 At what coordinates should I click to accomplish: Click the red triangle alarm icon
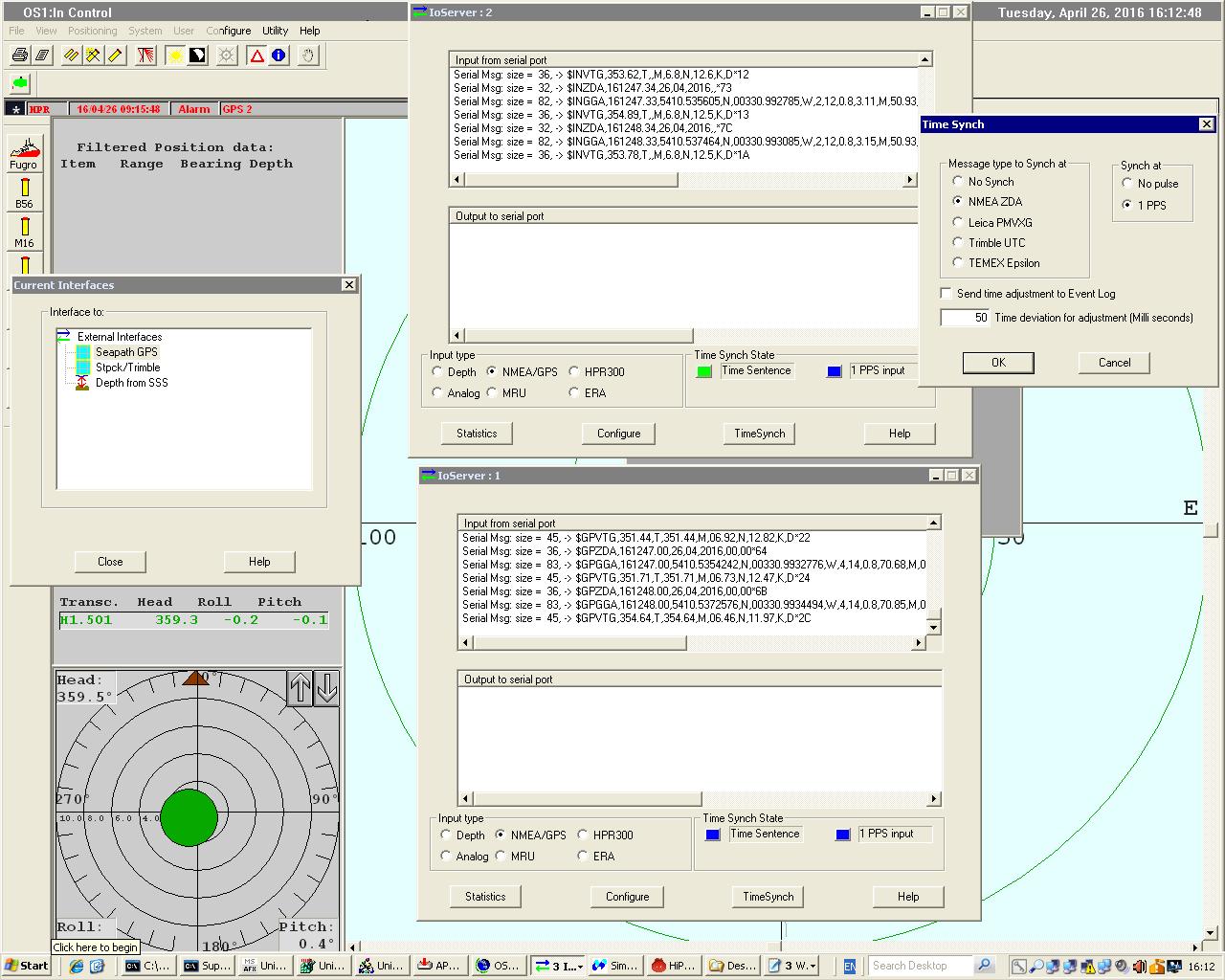(x=256, y=56)
